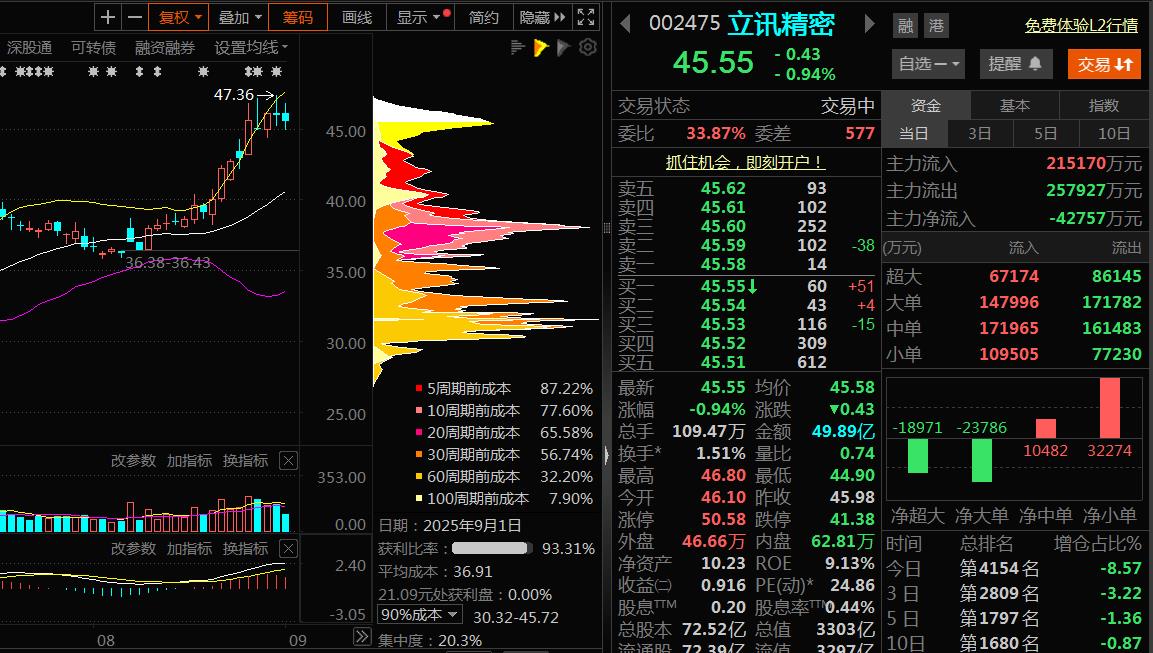The height and width of the screenshot is (653, 1153).
Task: Click 加指标 on the volume indicator
Action: (x=189, y=460)
